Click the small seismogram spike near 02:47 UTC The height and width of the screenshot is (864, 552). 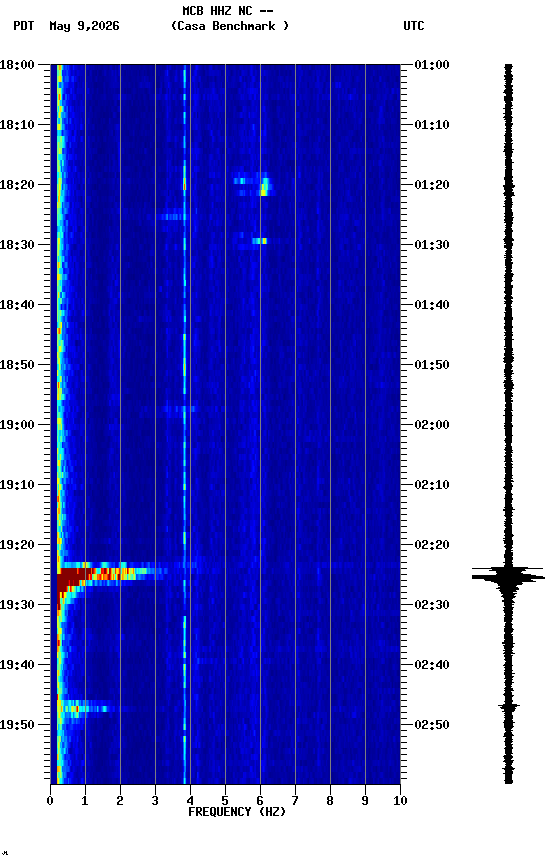coord(508,706)
